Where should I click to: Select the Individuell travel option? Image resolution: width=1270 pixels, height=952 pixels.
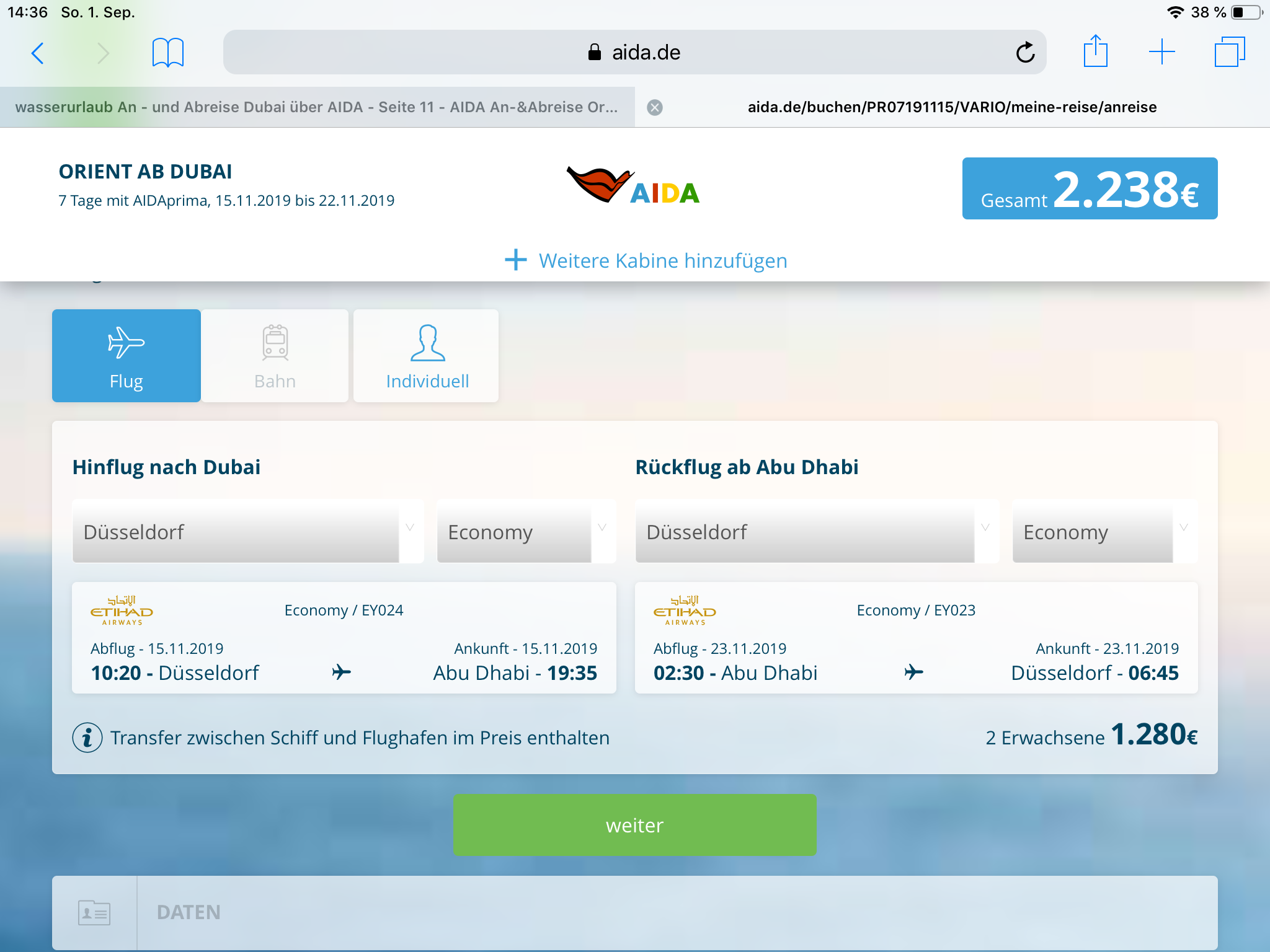[427, 356]
